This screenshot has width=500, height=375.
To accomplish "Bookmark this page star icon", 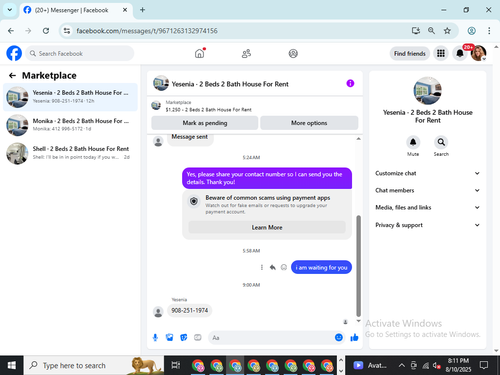I will [447, 31].
